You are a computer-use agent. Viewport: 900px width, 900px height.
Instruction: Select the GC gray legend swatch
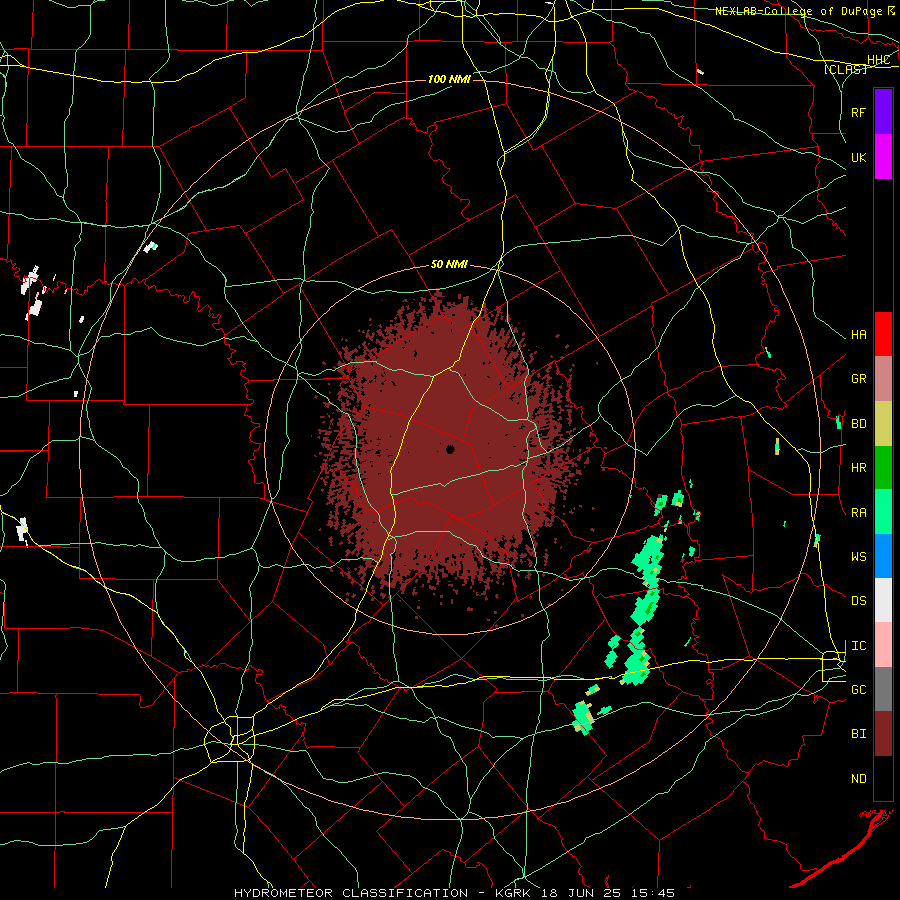tap(883, 689)
